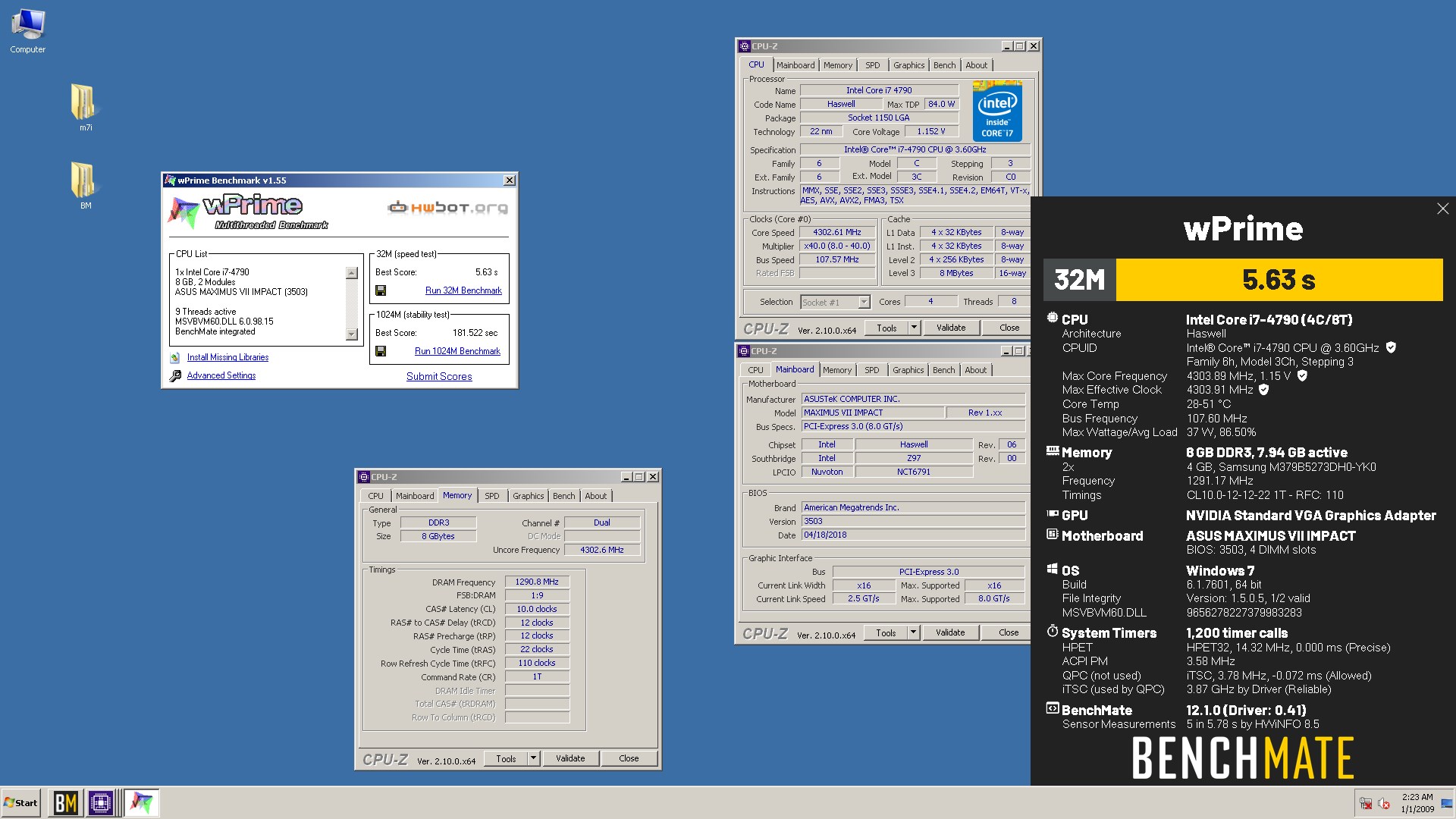Minimize the Memory CPU-Z window
Screen dimensions: 1456x819
coord(626,477)
